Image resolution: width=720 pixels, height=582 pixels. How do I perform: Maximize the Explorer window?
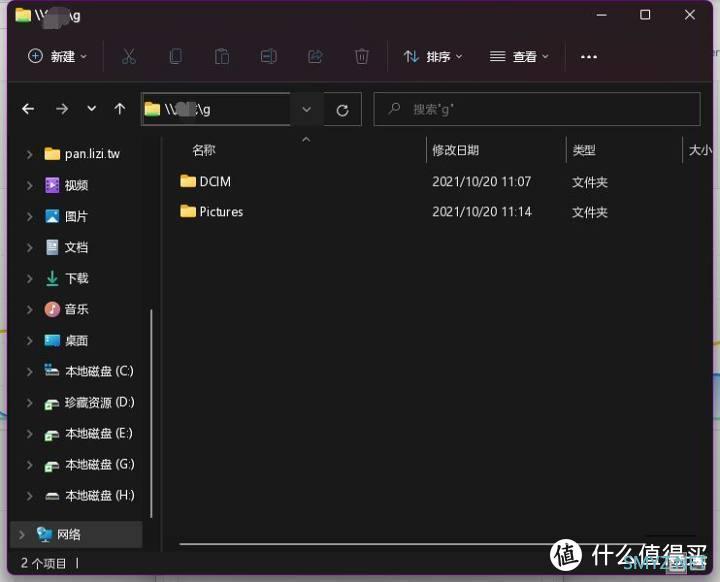pyautogui.click(x=645, y=15)
